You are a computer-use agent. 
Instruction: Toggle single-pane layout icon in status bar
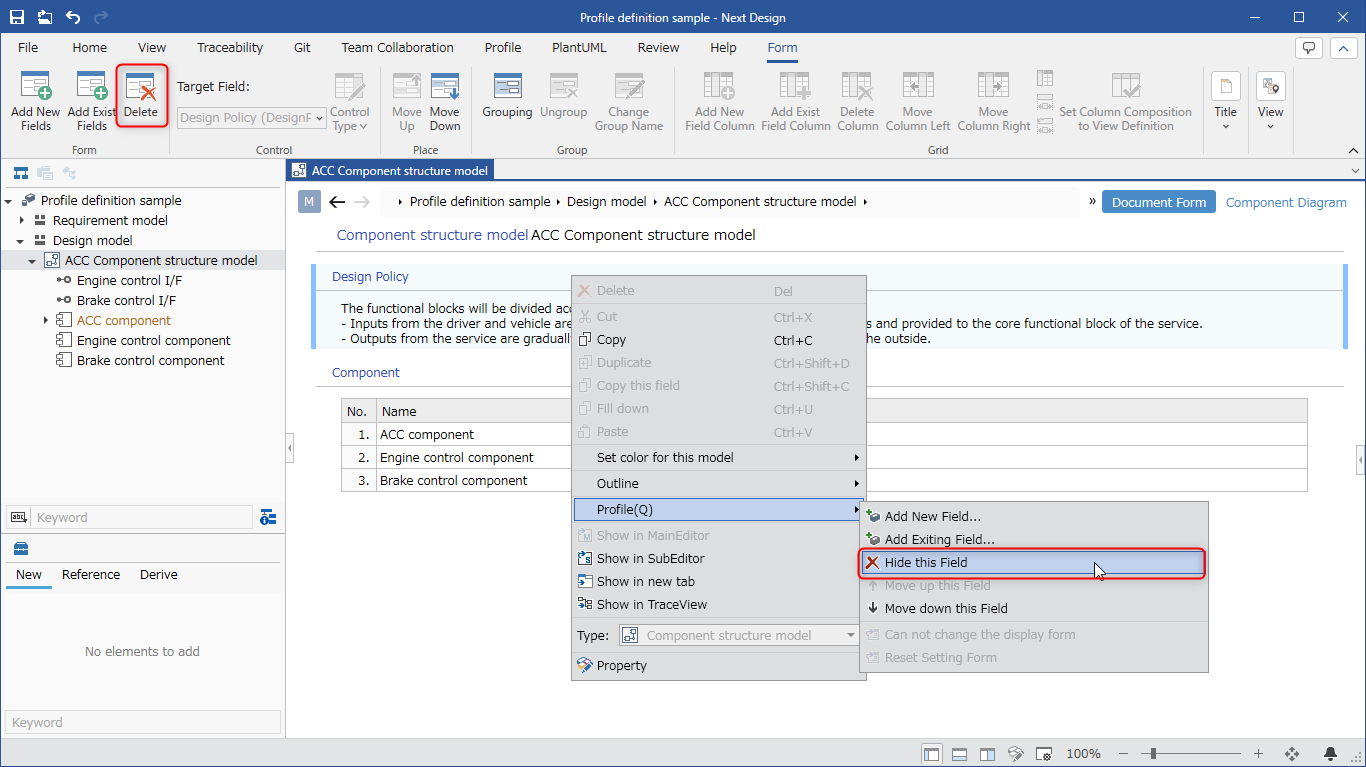tap(931, 753)
